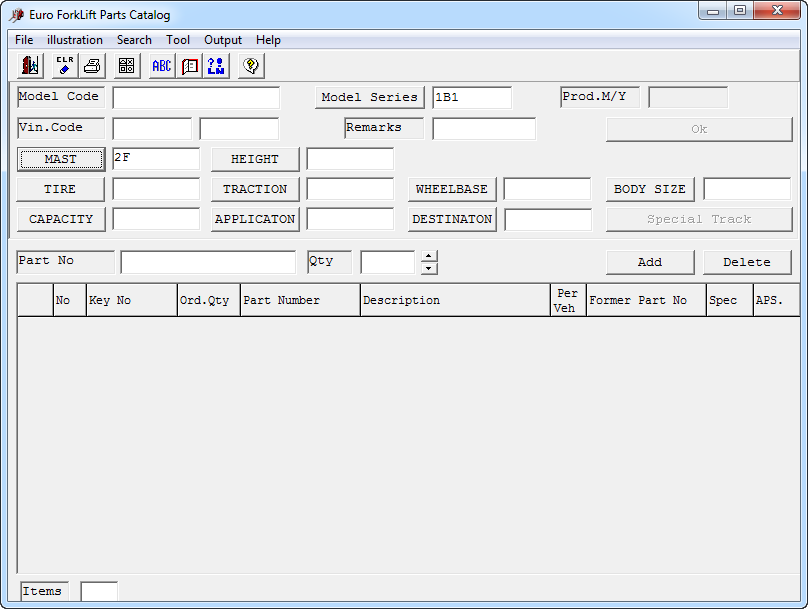808x609 pixels.
Task: Open the File menu
Action: coord(24,40)
